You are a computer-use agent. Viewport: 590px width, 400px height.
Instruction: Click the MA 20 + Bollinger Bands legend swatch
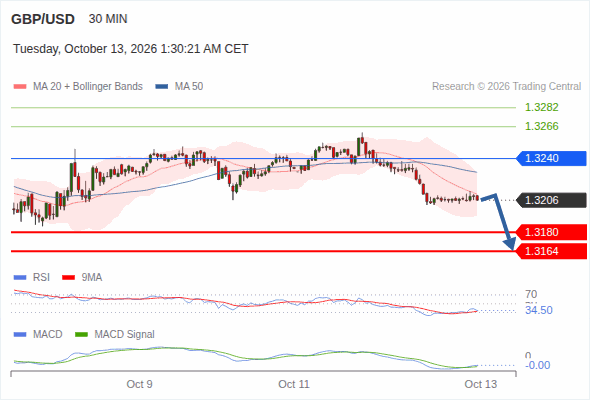20,87
